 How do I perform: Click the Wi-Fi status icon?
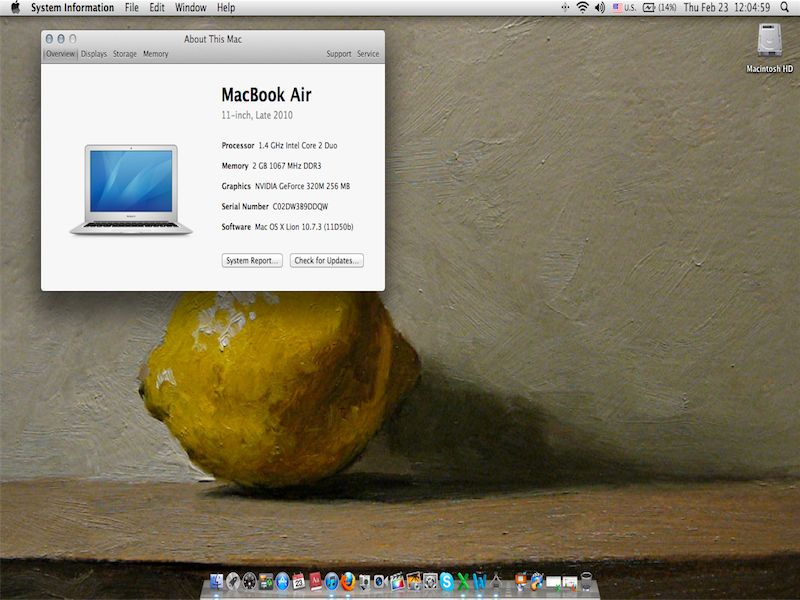point(582,8)
